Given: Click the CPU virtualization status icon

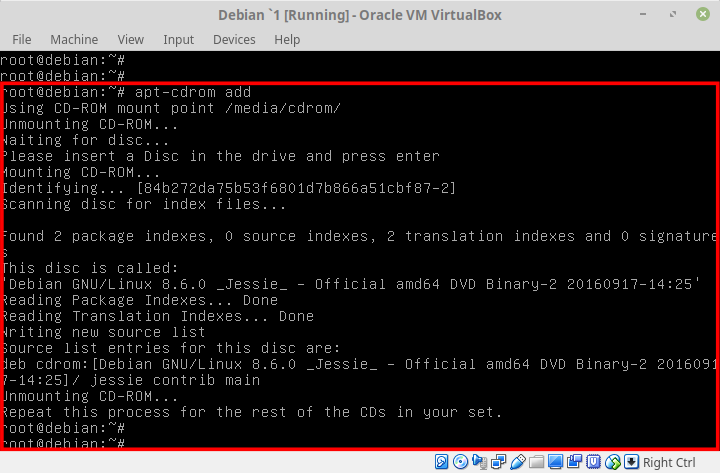Looking at the screenshot, I should coord(593,462).
